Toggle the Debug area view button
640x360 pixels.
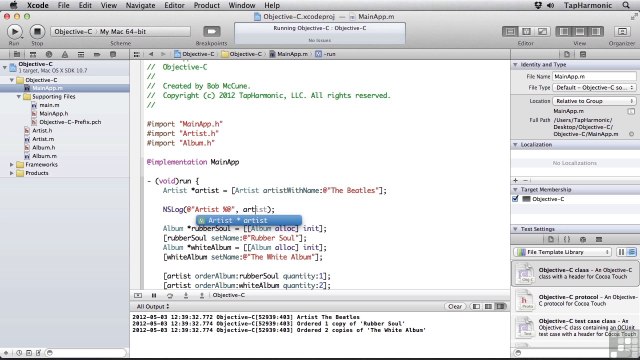click(x=580, y=31)
